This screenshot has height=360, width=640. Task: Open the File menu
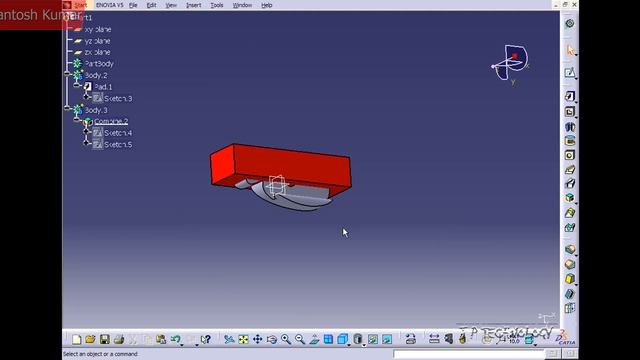point(133,5)
